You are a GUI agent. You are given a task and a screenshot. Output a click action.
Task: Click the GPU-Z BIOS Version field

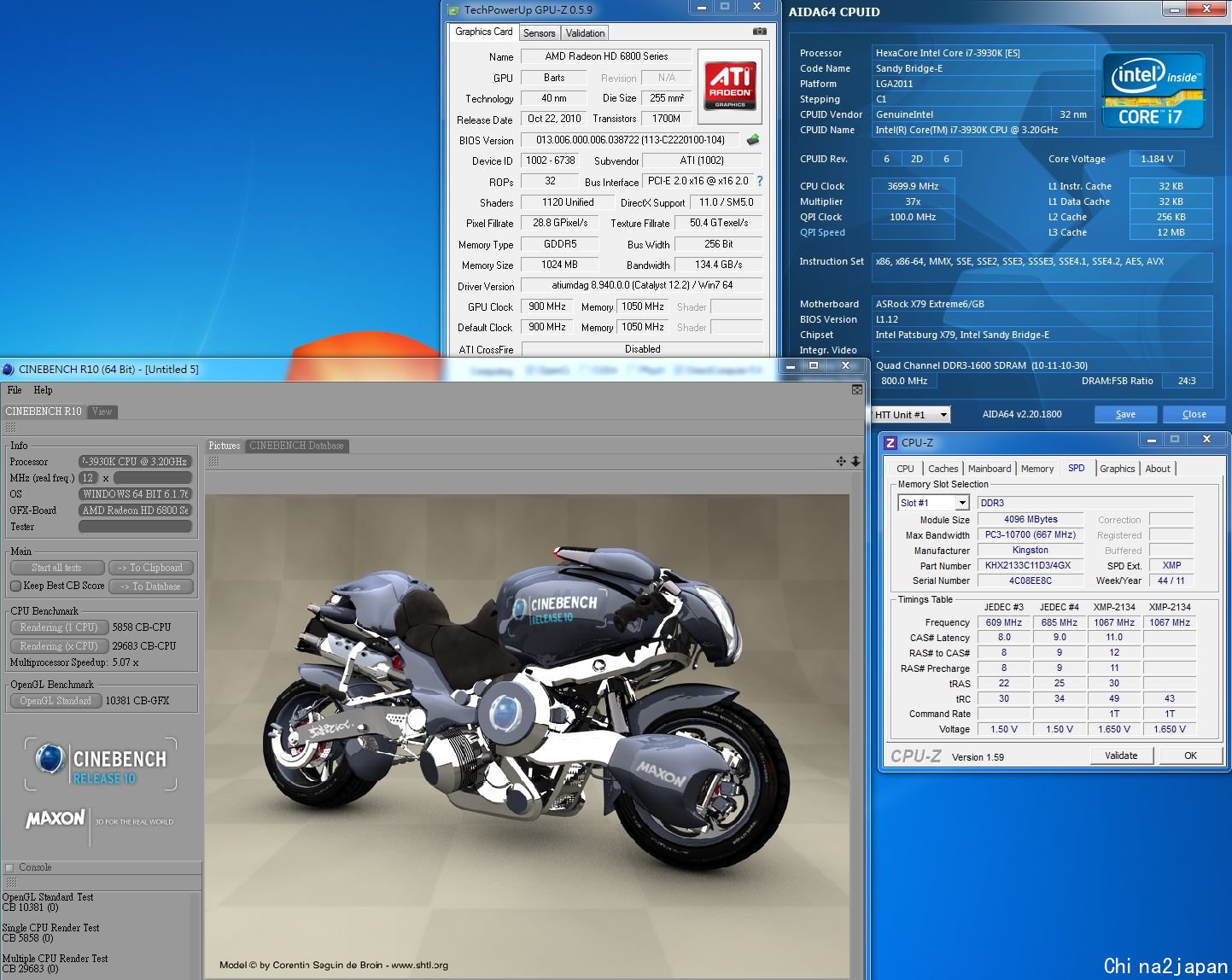[x=631, y=140]
